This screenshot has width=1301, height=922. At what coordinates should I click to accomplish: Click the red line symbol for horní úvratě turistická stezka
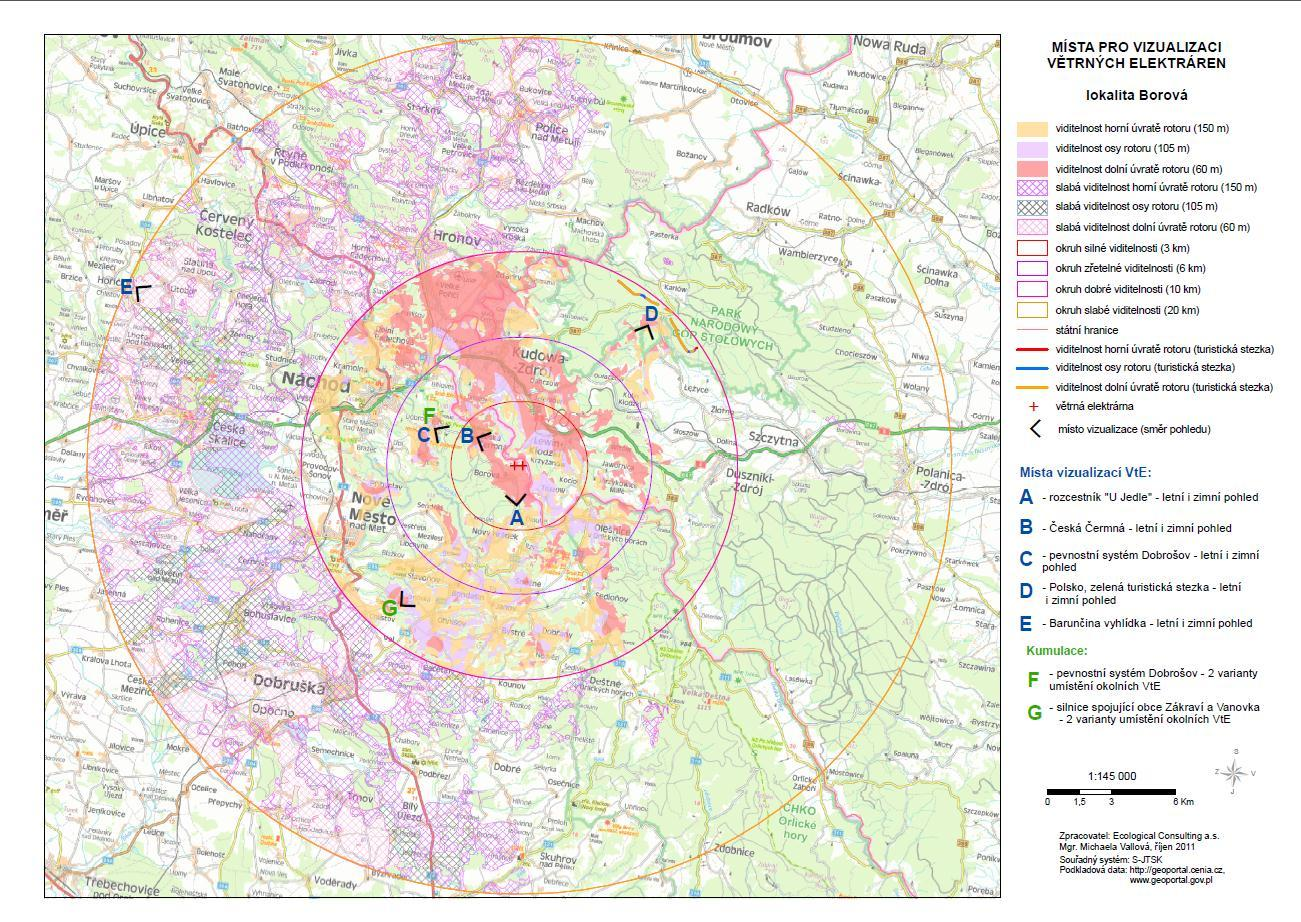tap(1032, 350)
